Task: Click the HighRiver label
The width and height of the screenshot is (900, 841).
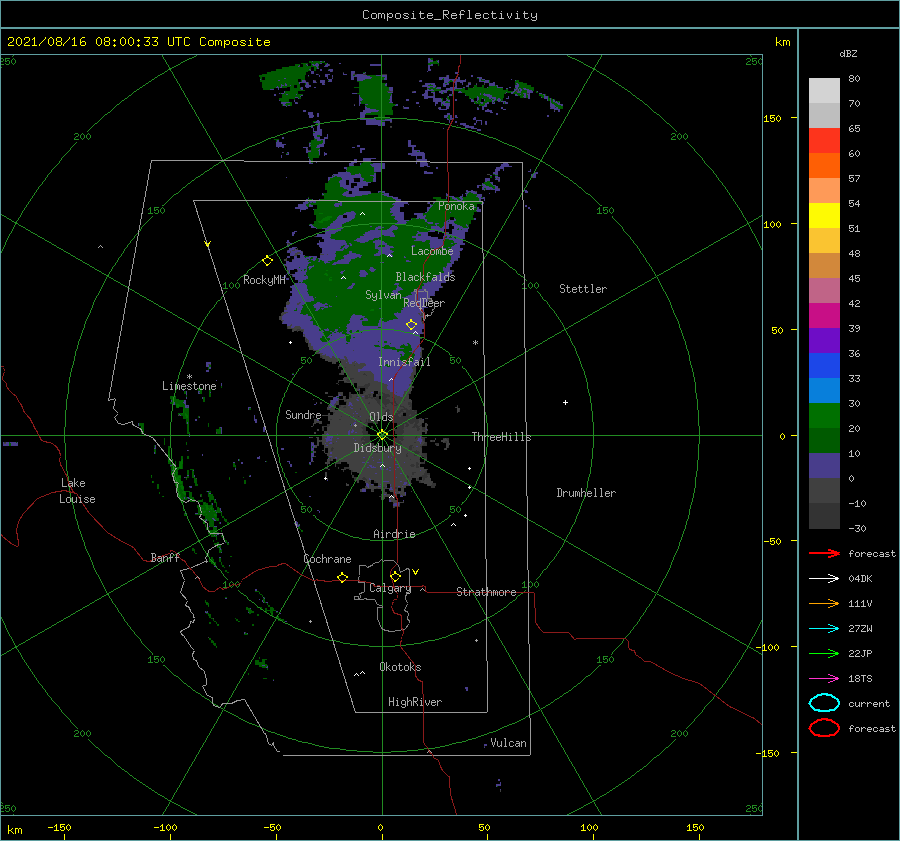Action: [415, 702]
